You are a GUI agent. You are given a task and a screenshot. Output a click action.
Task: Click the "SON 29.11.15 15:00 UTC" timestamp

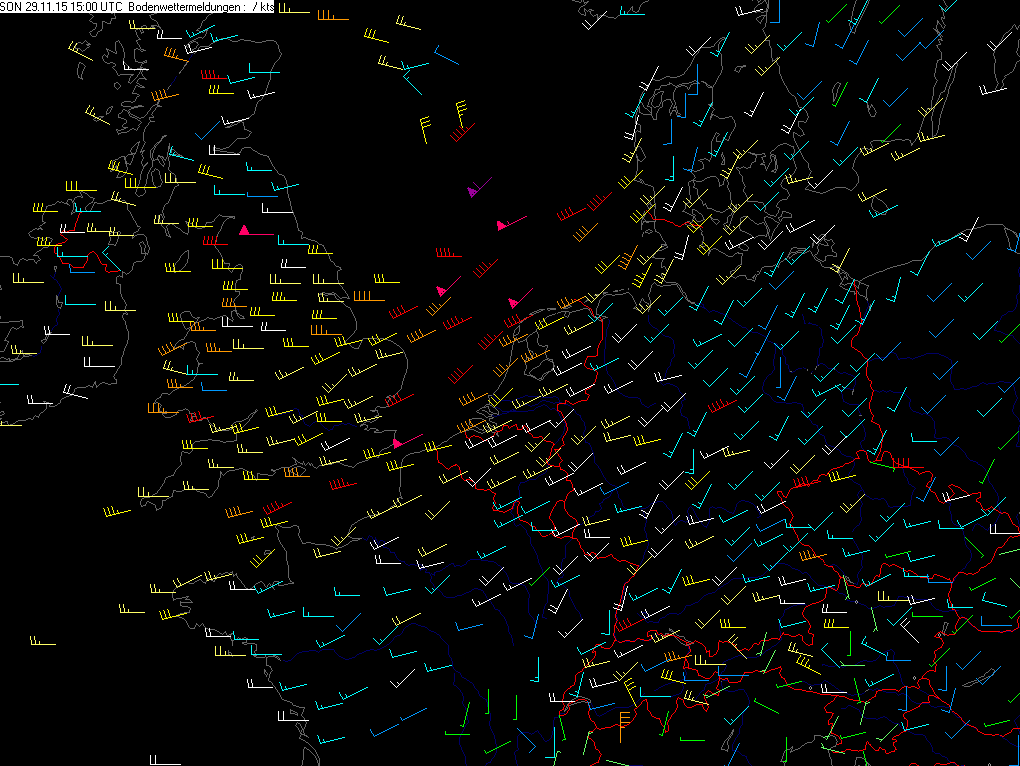tap(62, 7)
